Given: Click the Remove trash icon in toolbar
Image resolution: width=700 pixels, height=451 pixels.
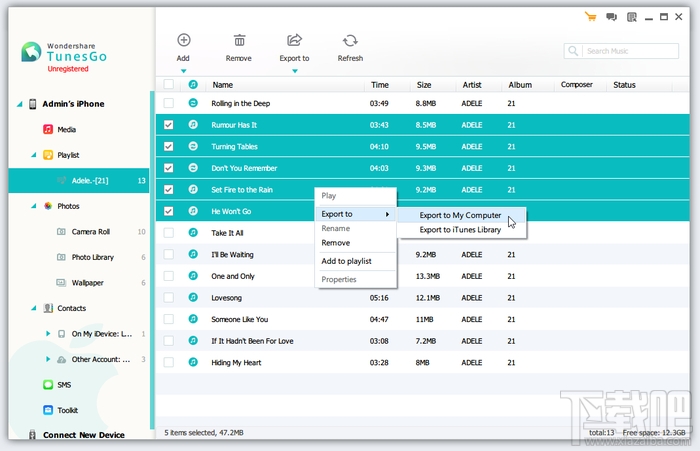Looking at the screenshot, I should (x=239, y=41).
